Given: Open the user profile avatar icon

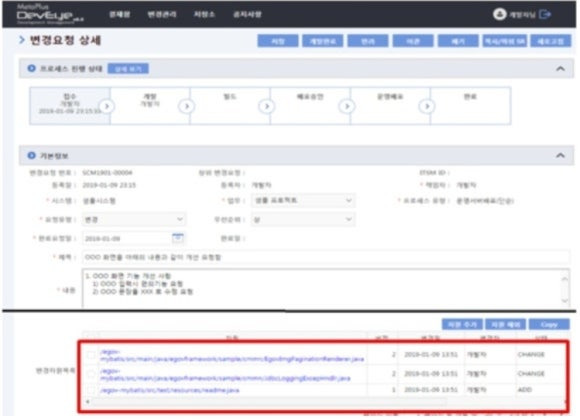Looking at the screenshot, I should 499,14.
